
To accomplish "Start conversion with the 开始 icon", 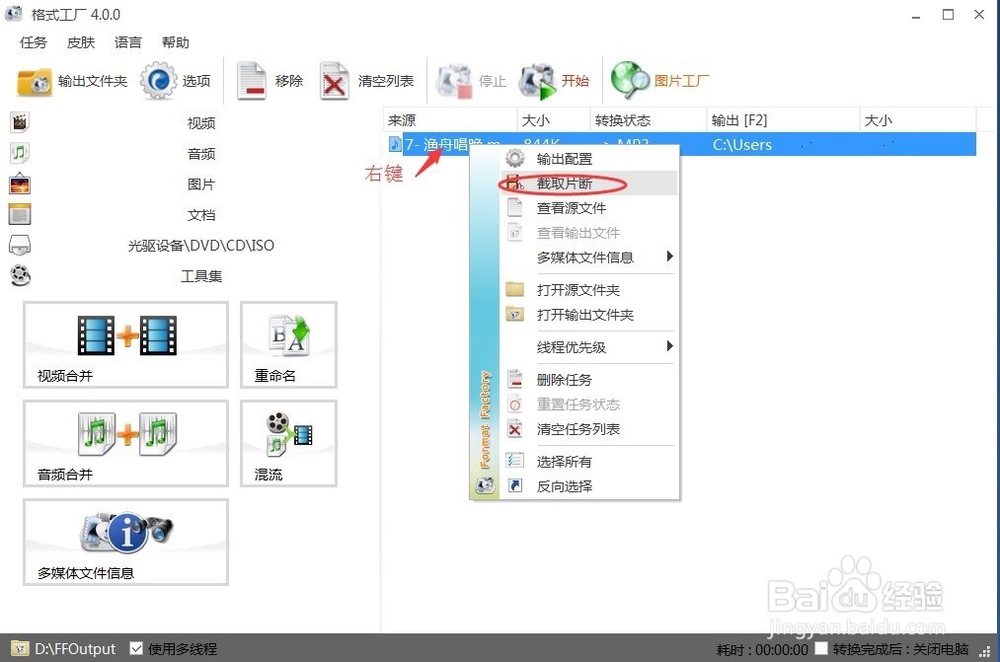I will tap(555, 80).
